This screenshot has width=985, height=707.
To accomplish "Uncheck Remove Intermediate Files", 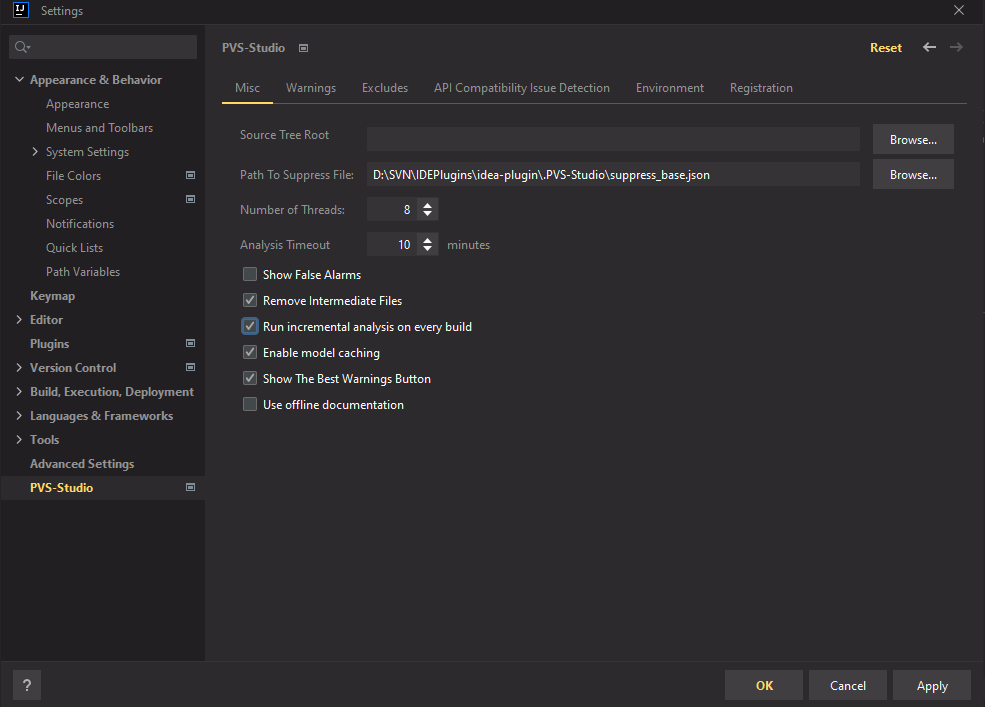I will tap(250, 300).
